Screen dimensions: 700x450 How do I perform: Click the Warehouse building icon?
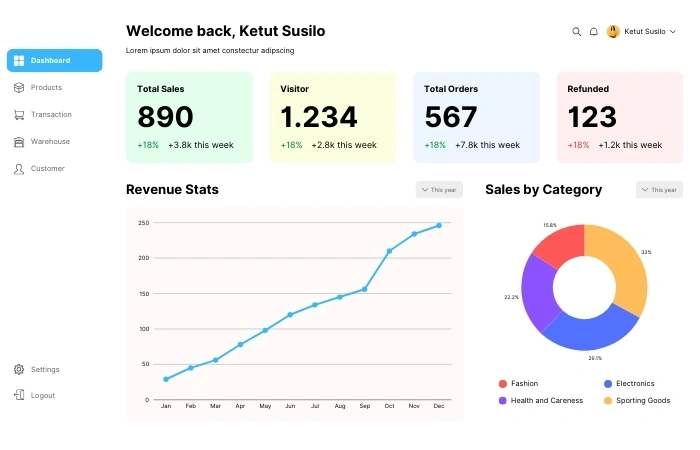click(19, 142)
